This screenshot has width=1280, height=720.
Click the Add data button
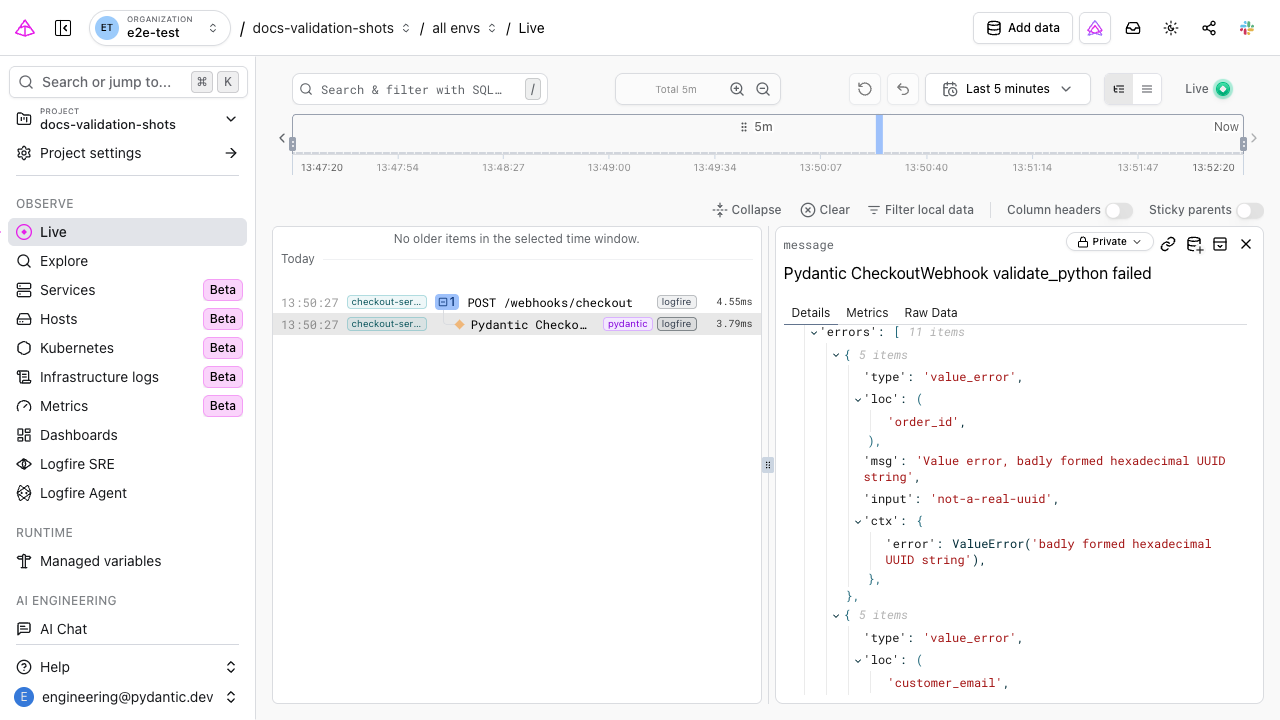pyautogui.click(x=1023, y=28)
